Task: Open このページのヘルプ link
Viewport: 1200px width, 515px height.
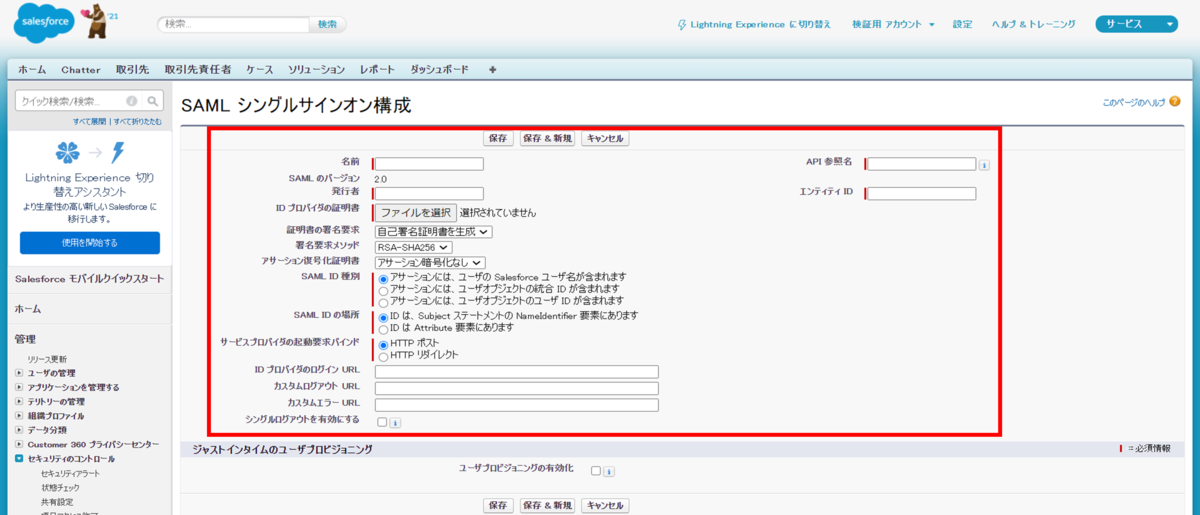Action: pyautogui.click(x=1134, y=102)
